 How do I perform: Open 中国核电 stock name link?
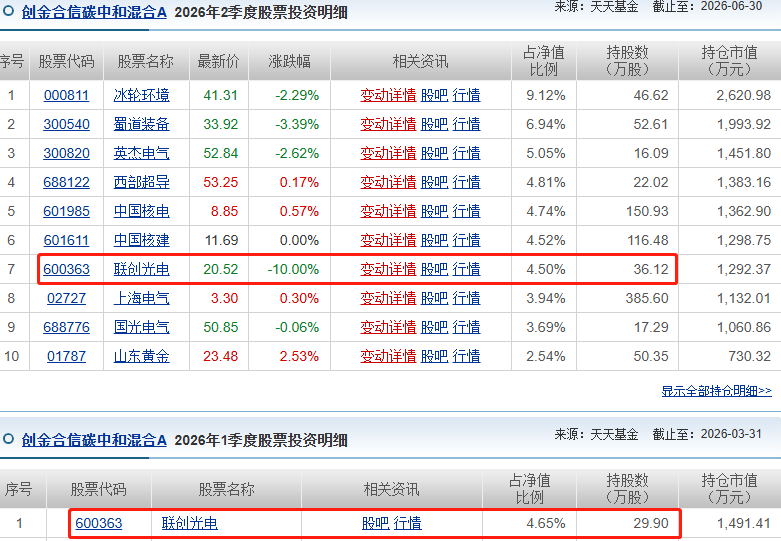tap(141, 211)
